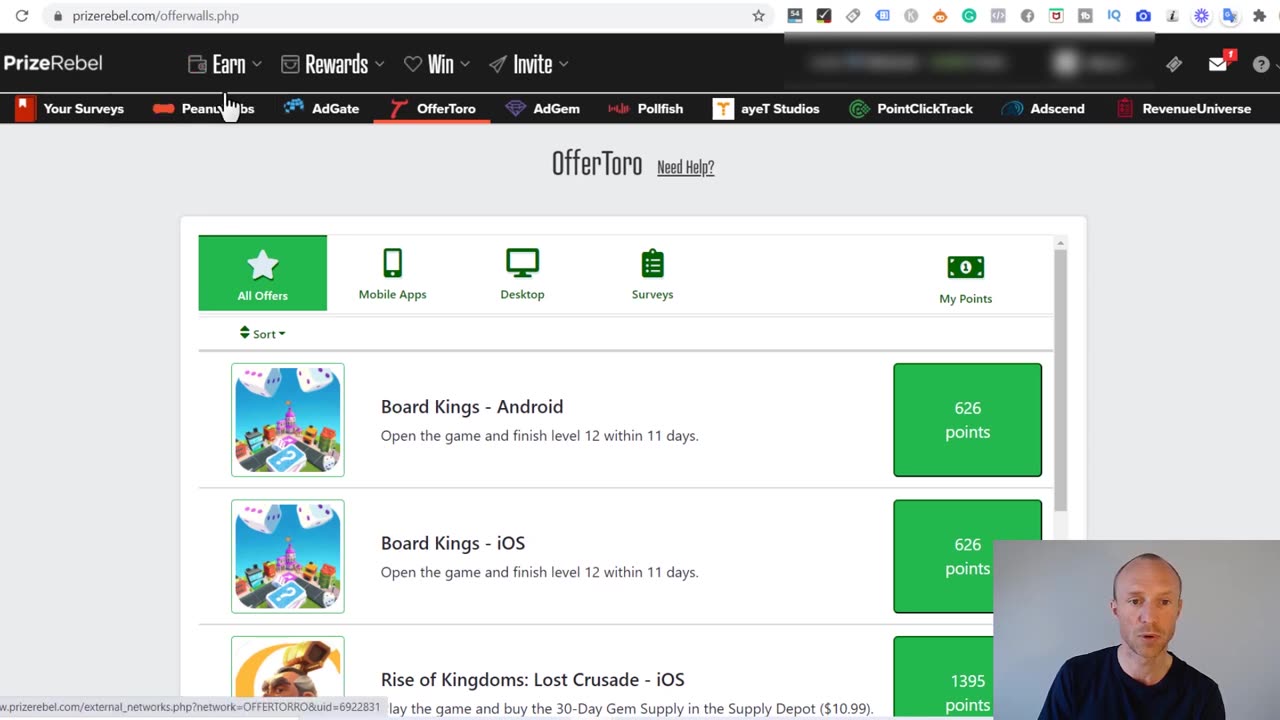
Task: Click 626 points button for Board Kings Android
Action: click(x=967, y=420)
